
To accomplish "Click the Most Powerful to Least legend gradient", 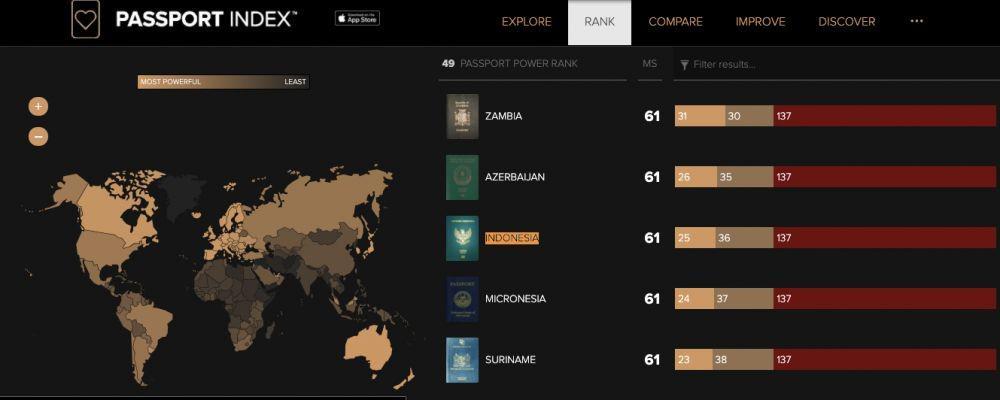I will point(224,82).
